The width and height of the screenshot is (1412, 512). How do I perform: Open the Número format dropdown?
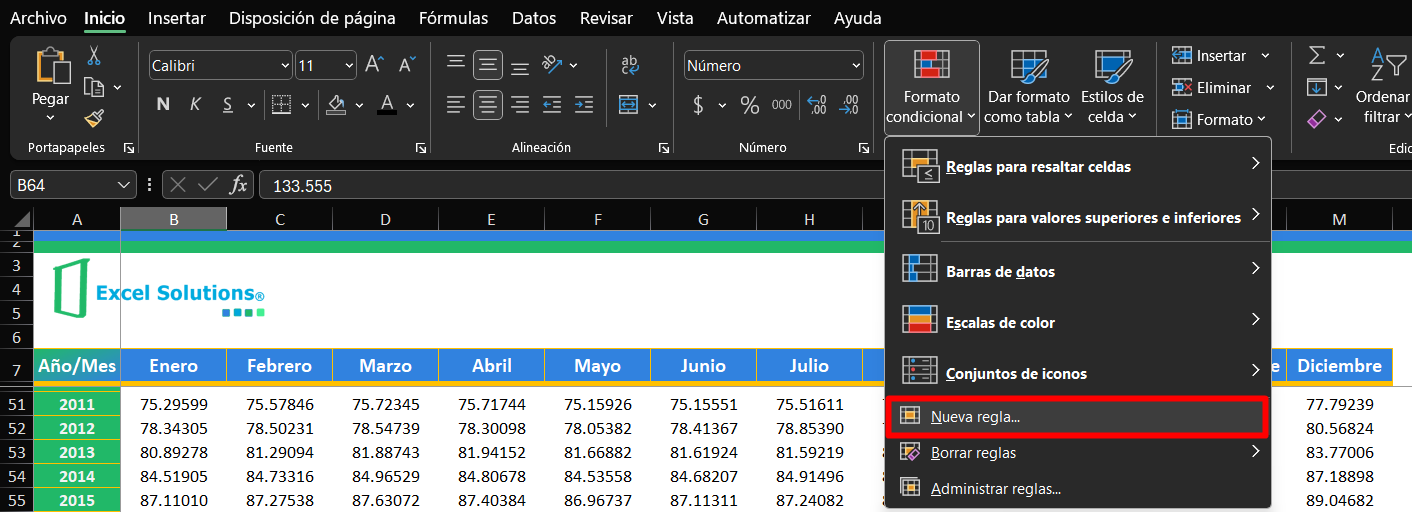pyautogui.click(x=855, y=66)
